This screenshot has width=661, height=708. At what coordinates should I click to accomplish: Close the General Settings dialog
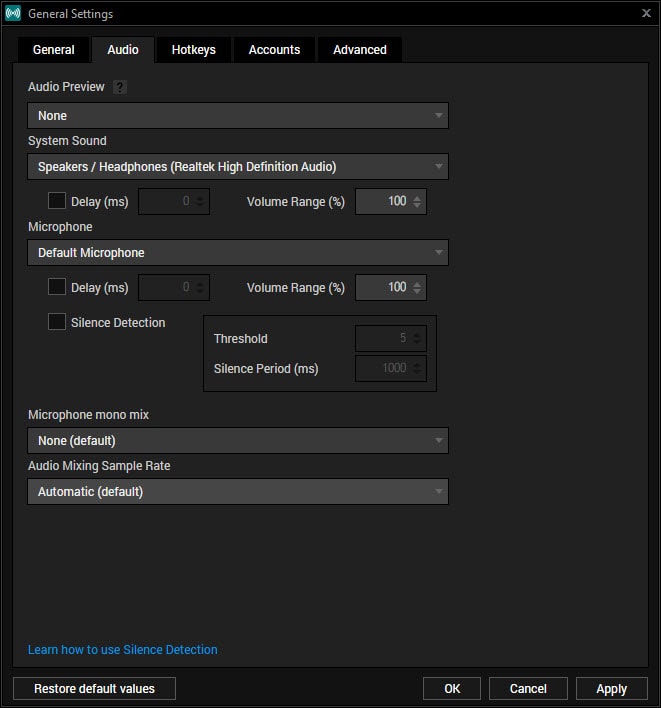pos(646,13)
